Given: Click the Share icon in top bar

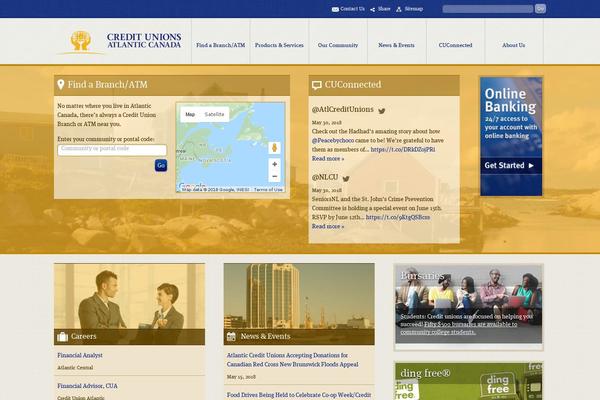Looking at the screenshot, I should pyautogui.click(x=371, y=9).
